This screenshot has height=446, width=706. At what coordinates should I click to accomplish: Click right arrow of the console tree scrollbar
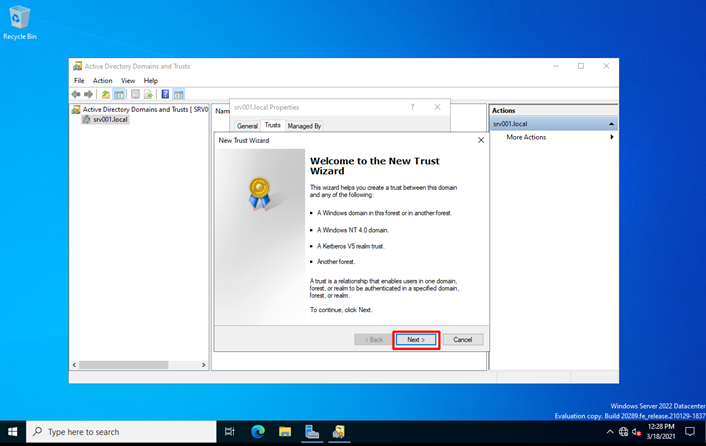pos(204,365)
